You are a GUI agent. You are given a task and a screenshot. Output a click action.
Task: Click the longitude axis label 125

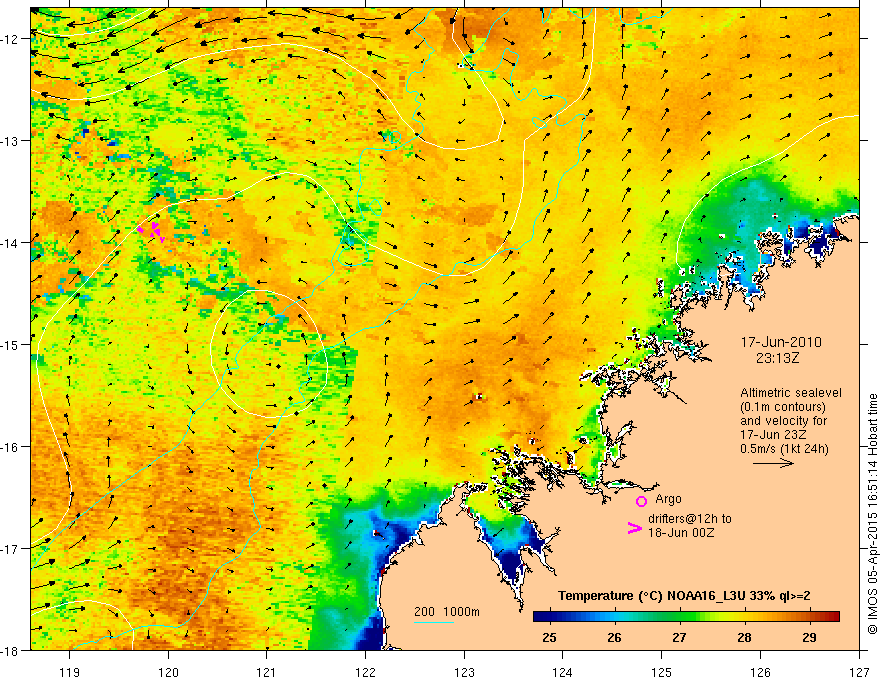click(x=662, y=672)
